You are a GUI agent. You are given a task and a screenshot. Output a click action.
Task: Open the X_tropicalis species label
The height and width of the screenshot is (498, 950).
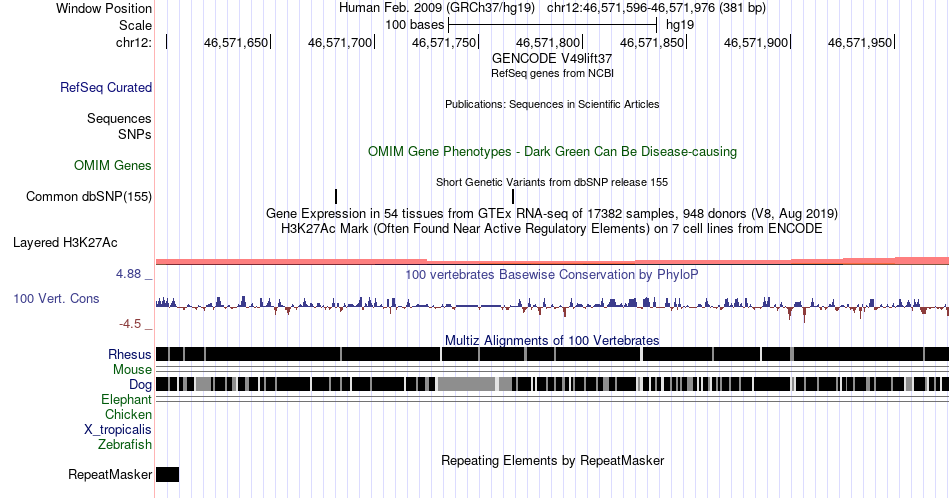[118, 430]
